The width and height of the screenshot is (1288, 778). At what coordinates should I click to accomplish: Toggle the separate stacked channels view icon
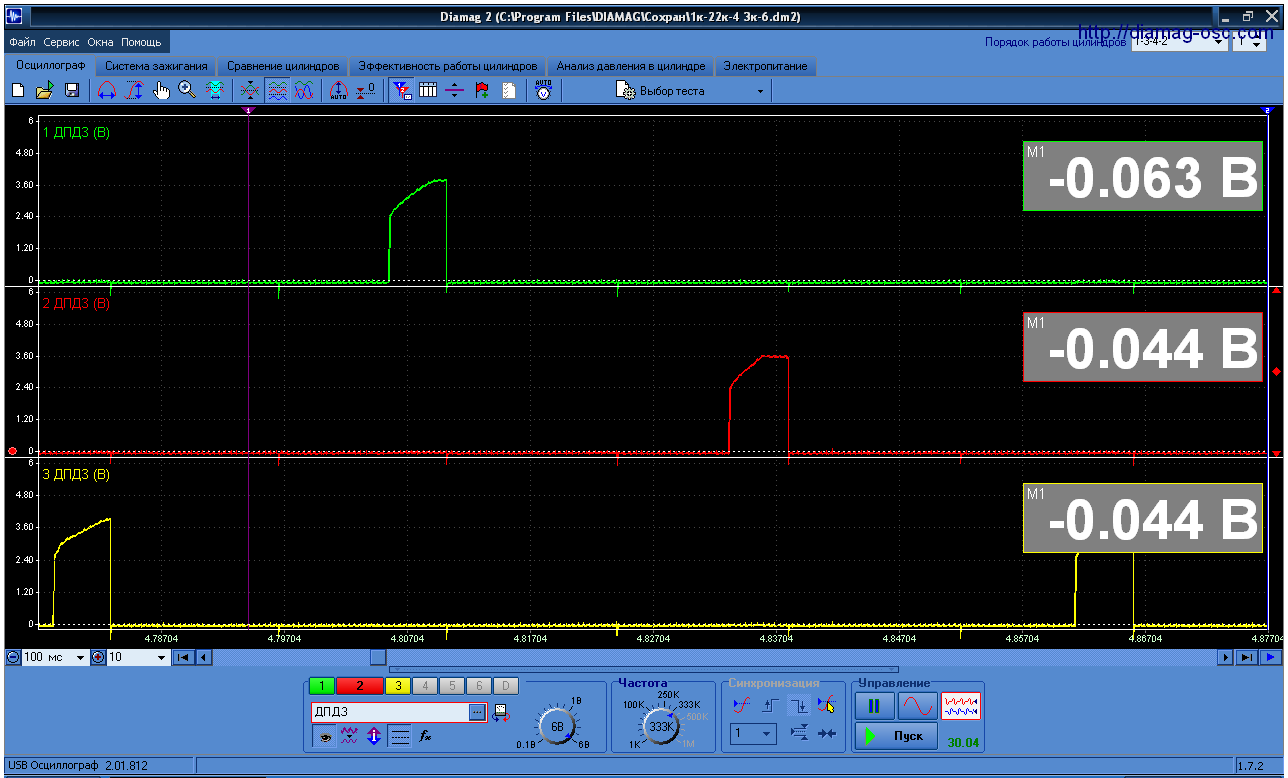click(x=277, y=91)
